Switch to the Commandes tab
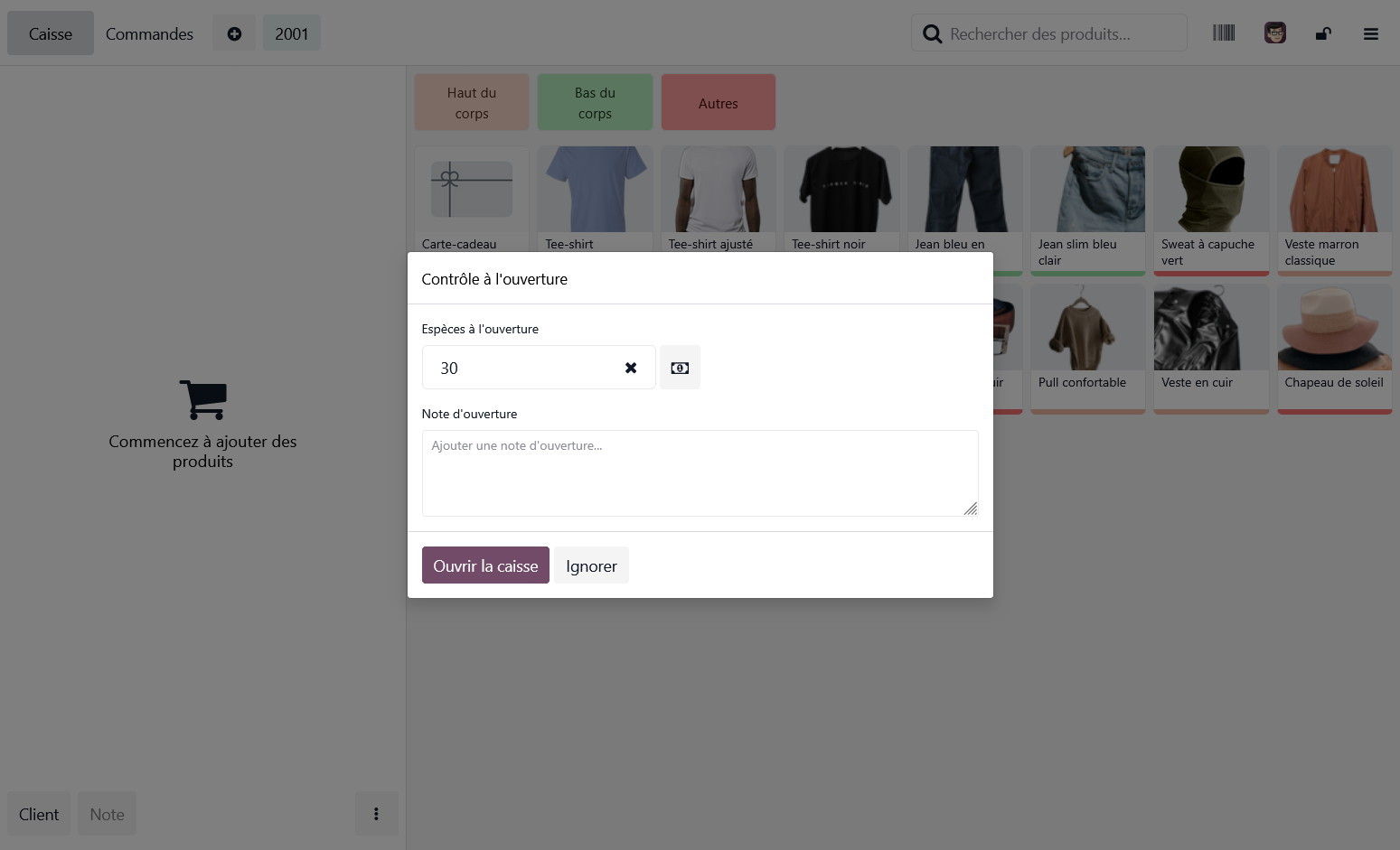1400x850 pixels. point(148,33)
